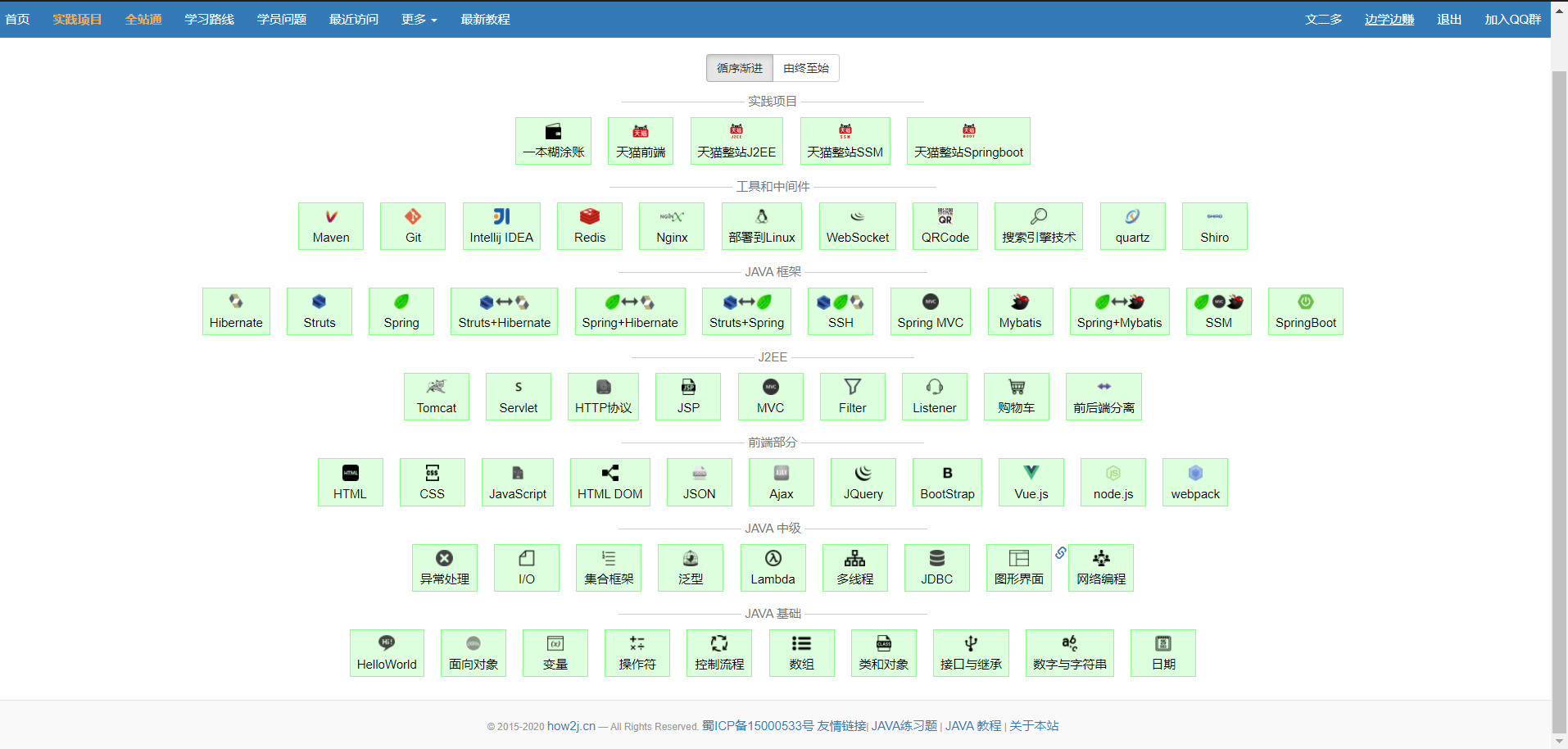Click 退出 to log out
The image size is (1568, 749).
pyautogui.click(x=1449, y=19)
